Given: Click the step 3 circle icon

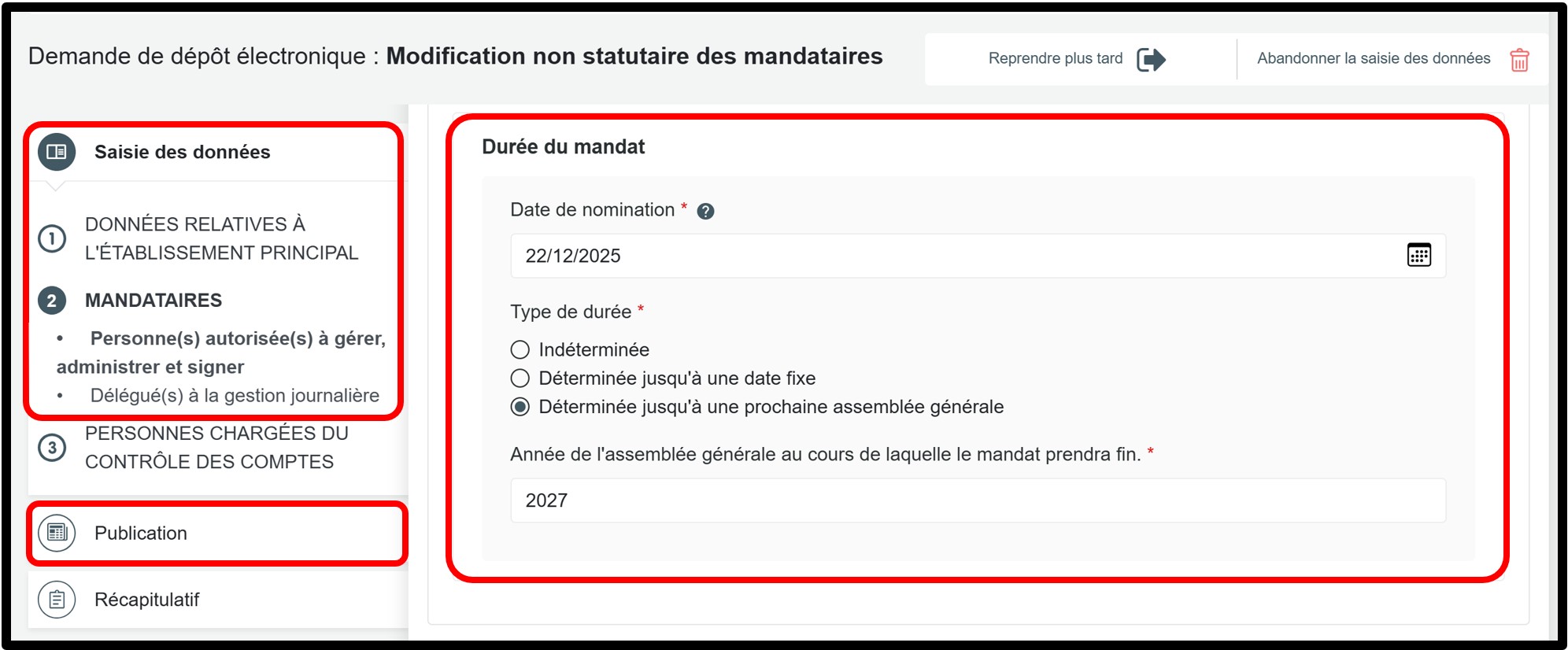Looking at the screenshot, I should pos(52,448).
